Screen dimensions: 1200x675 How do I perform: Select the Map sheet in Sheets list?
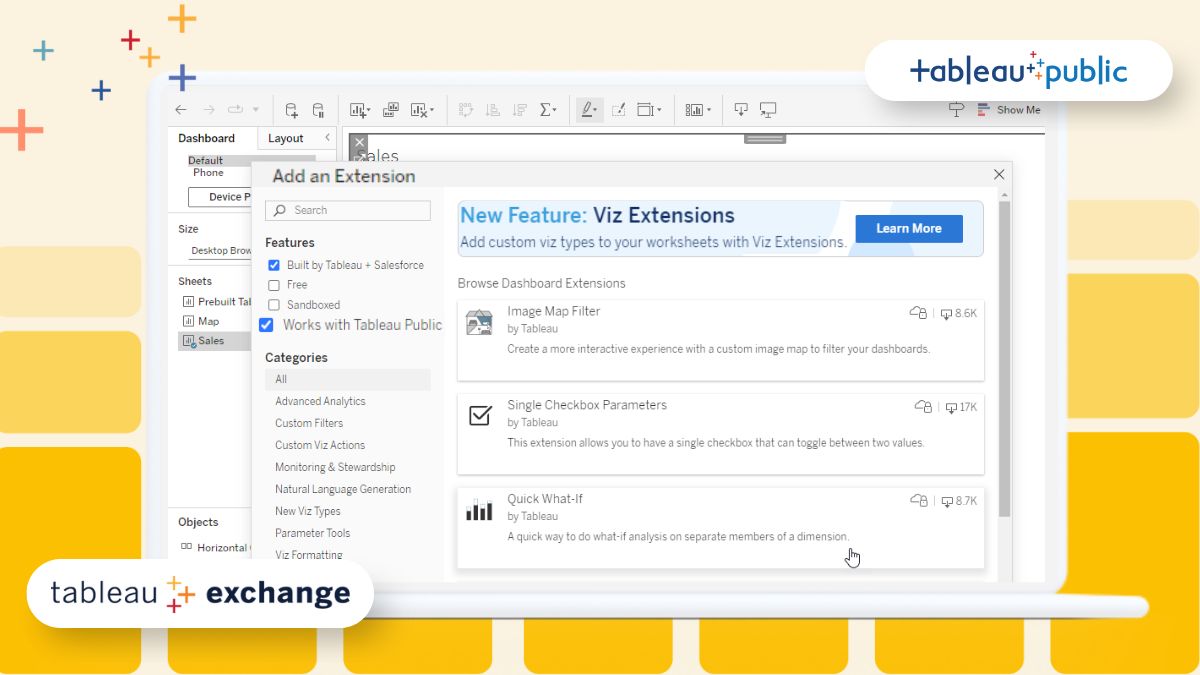(208, 321)
